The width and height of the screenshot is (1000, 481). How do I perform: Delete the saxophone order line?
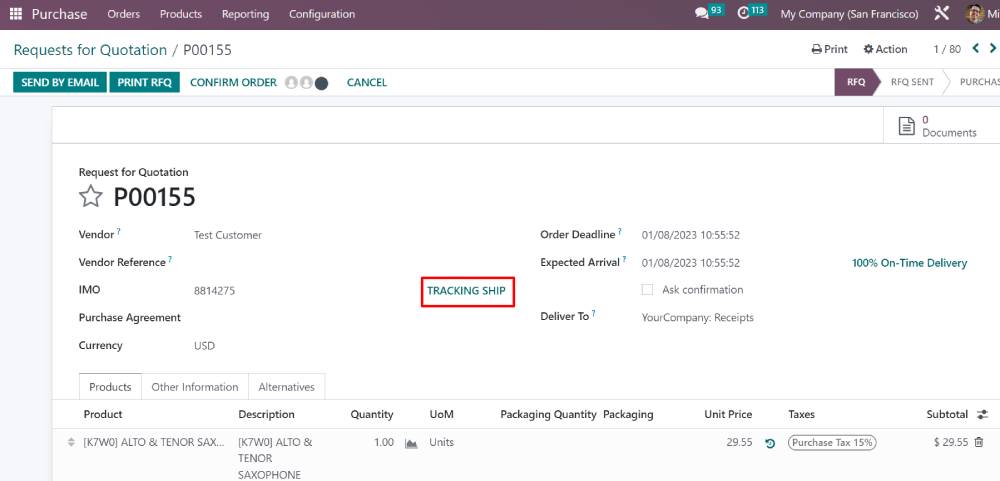[979, 442]
